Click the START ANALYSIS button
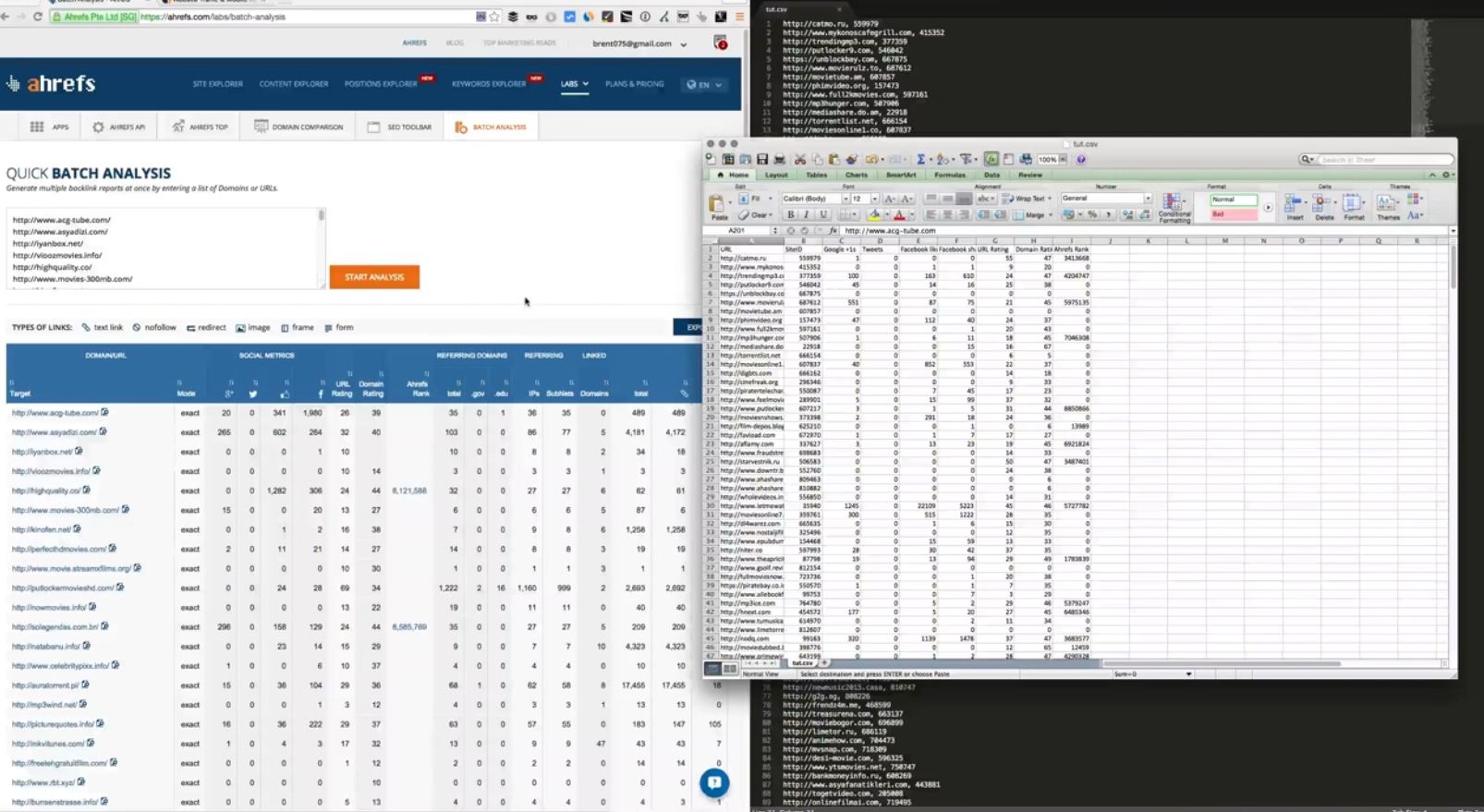Screen dimensions: 1484x812 (374, 277)
